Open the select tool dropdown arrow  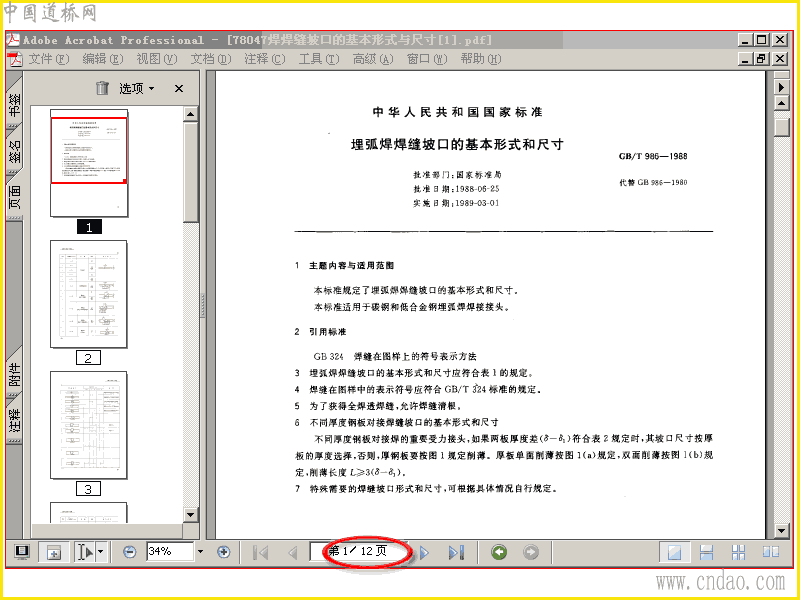101,552
